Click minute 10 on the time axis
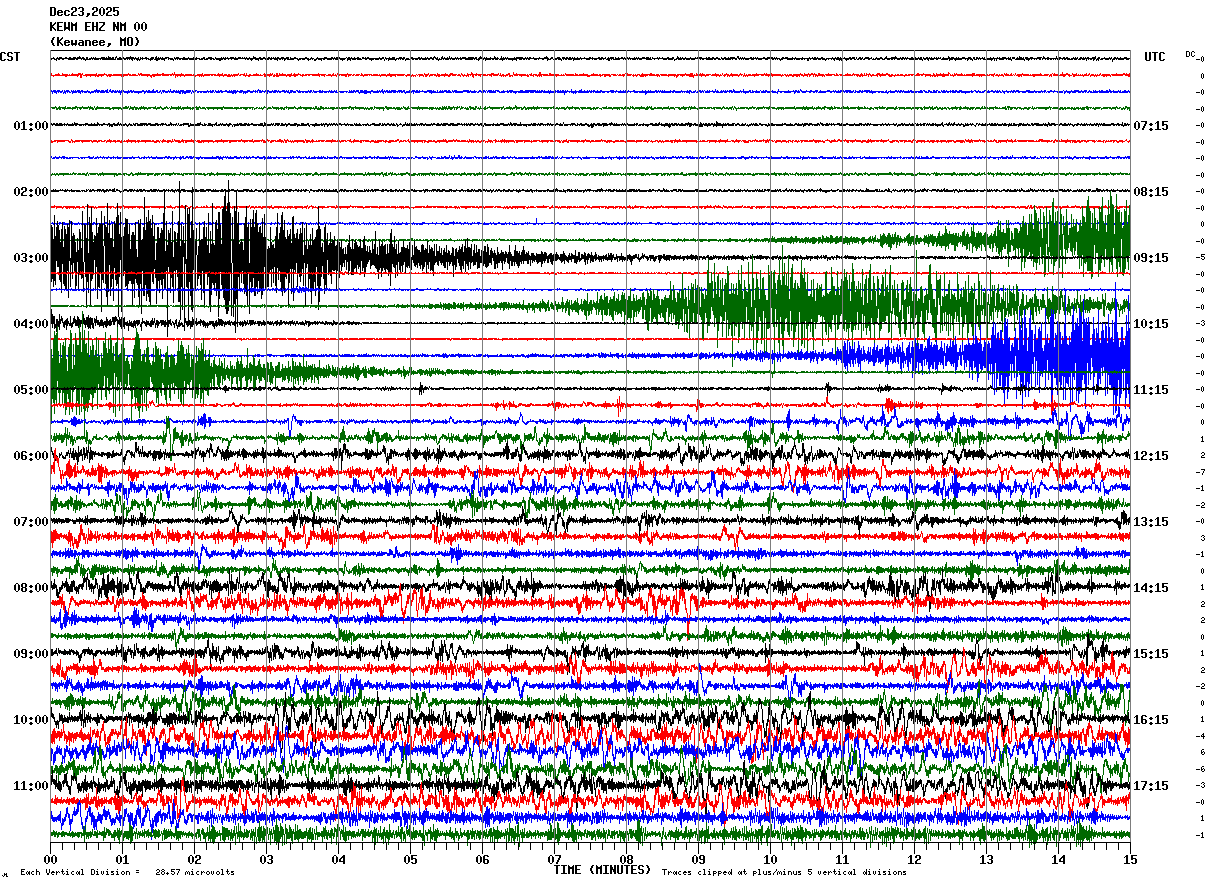Viewport: 1210px width, 886px height. click(770, 859)
